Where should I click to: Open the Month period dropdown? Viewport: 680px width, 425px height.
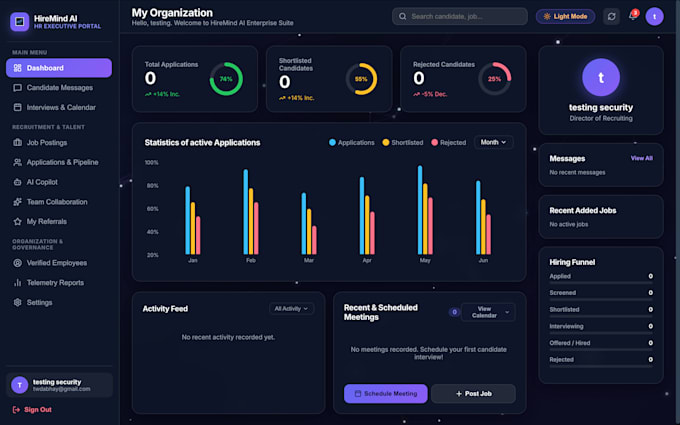point(494,142)
